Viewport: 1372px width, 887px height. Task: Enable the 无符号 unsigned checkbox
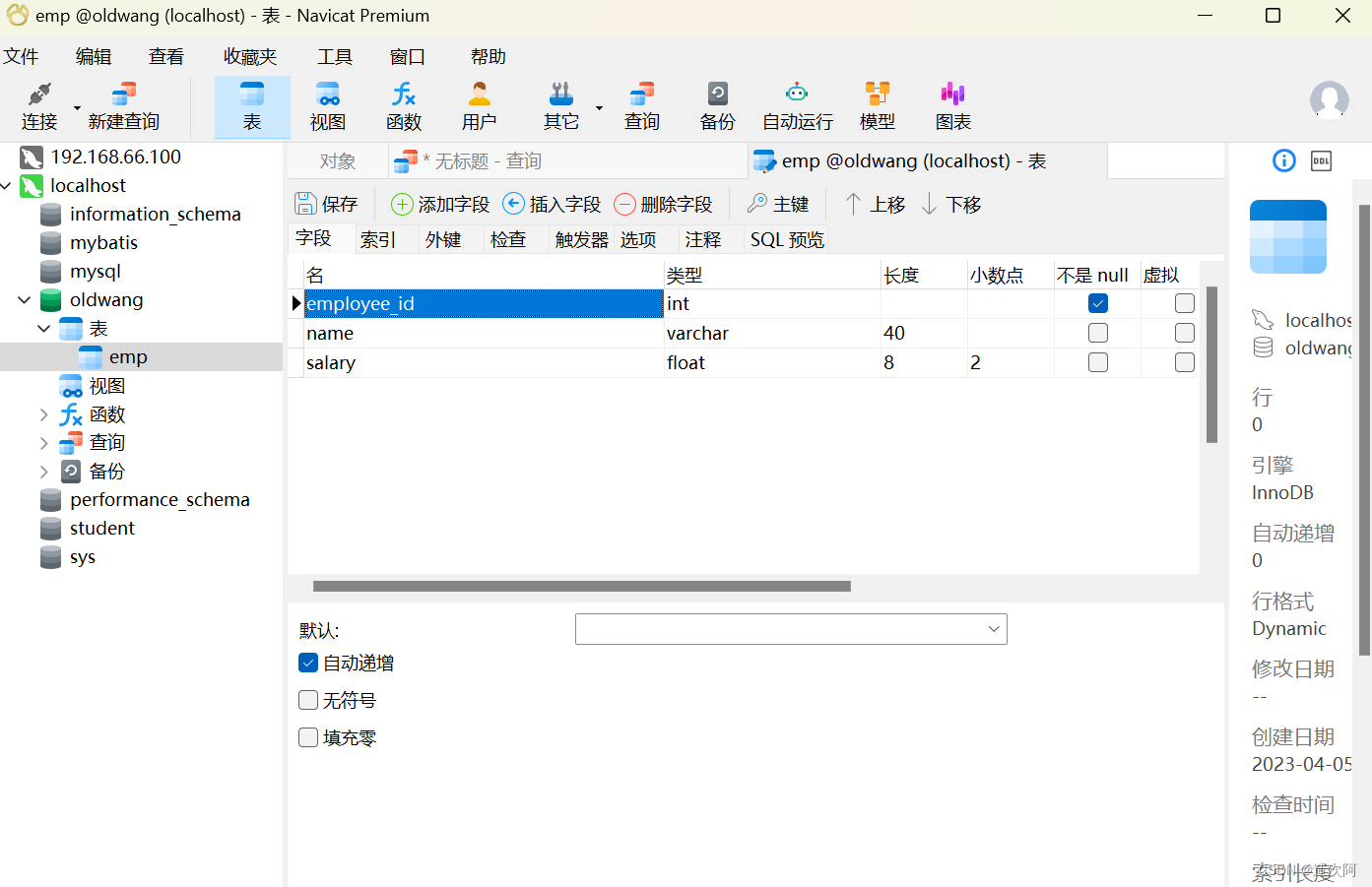(x=308, y=700)
